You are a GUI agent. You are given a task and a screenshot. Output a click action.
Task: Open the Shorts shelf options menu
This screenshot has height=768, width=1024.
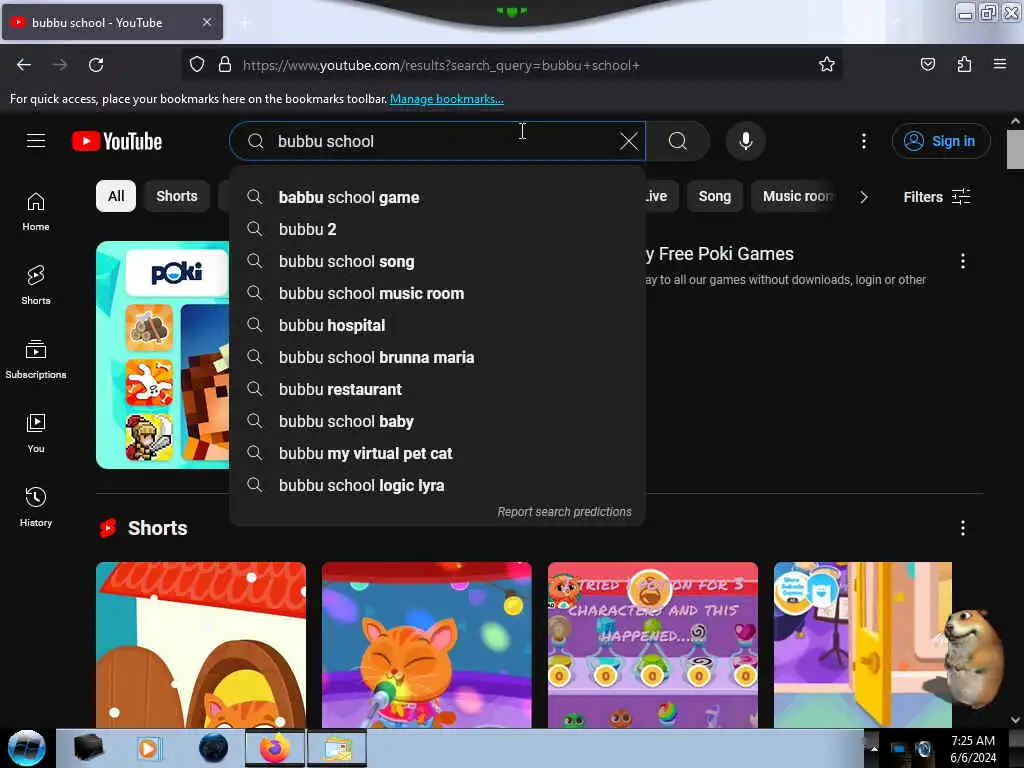pyautogui.click(x=963, y=528)
